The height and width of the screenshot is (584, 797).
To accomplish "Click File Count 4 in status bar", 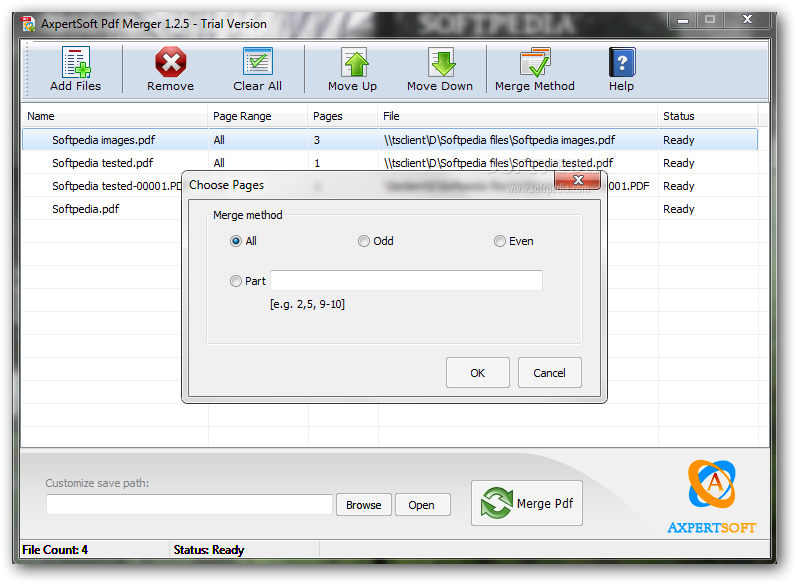I will (x=55, y=549).
